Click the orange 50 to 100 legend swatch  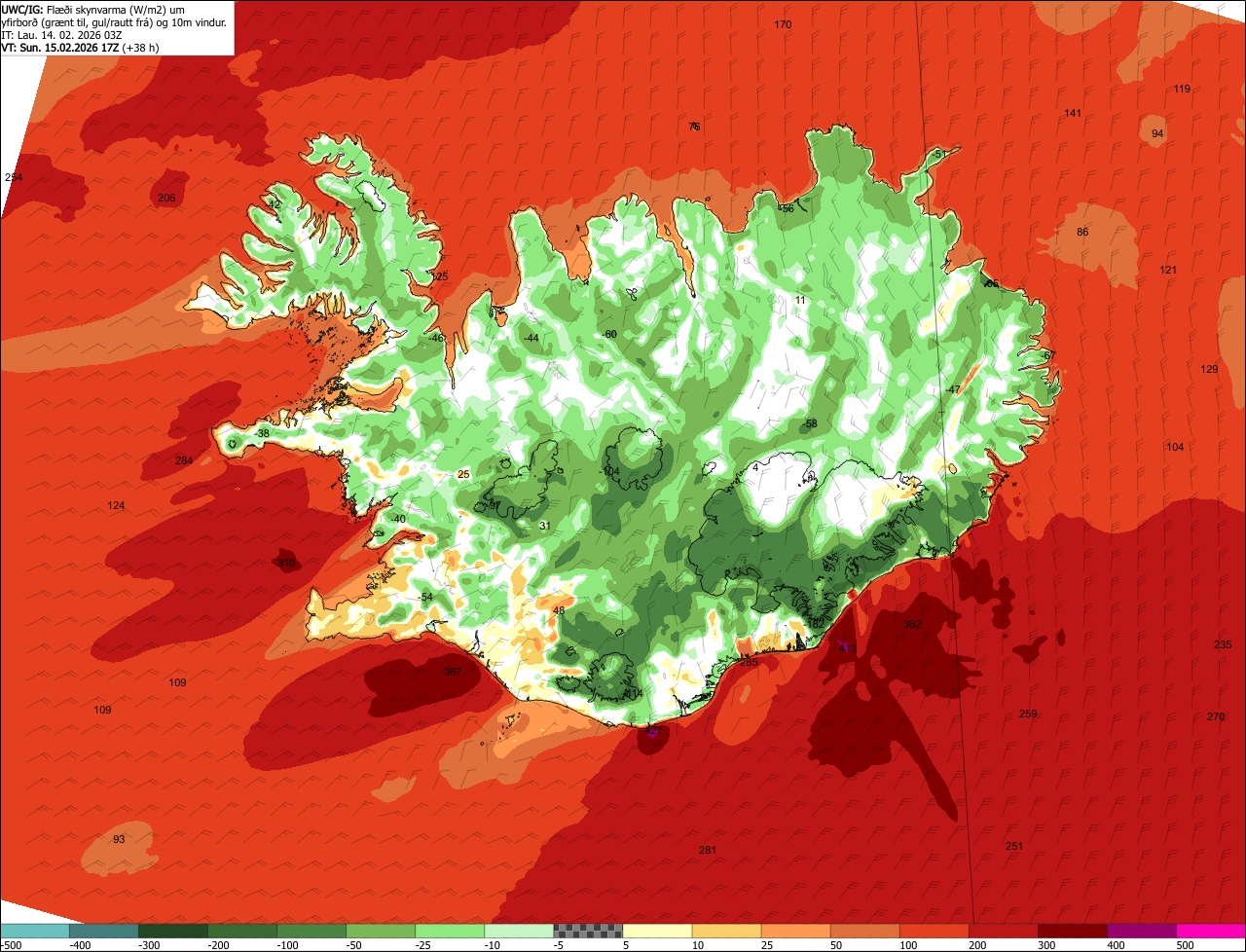tap(864, 931)
